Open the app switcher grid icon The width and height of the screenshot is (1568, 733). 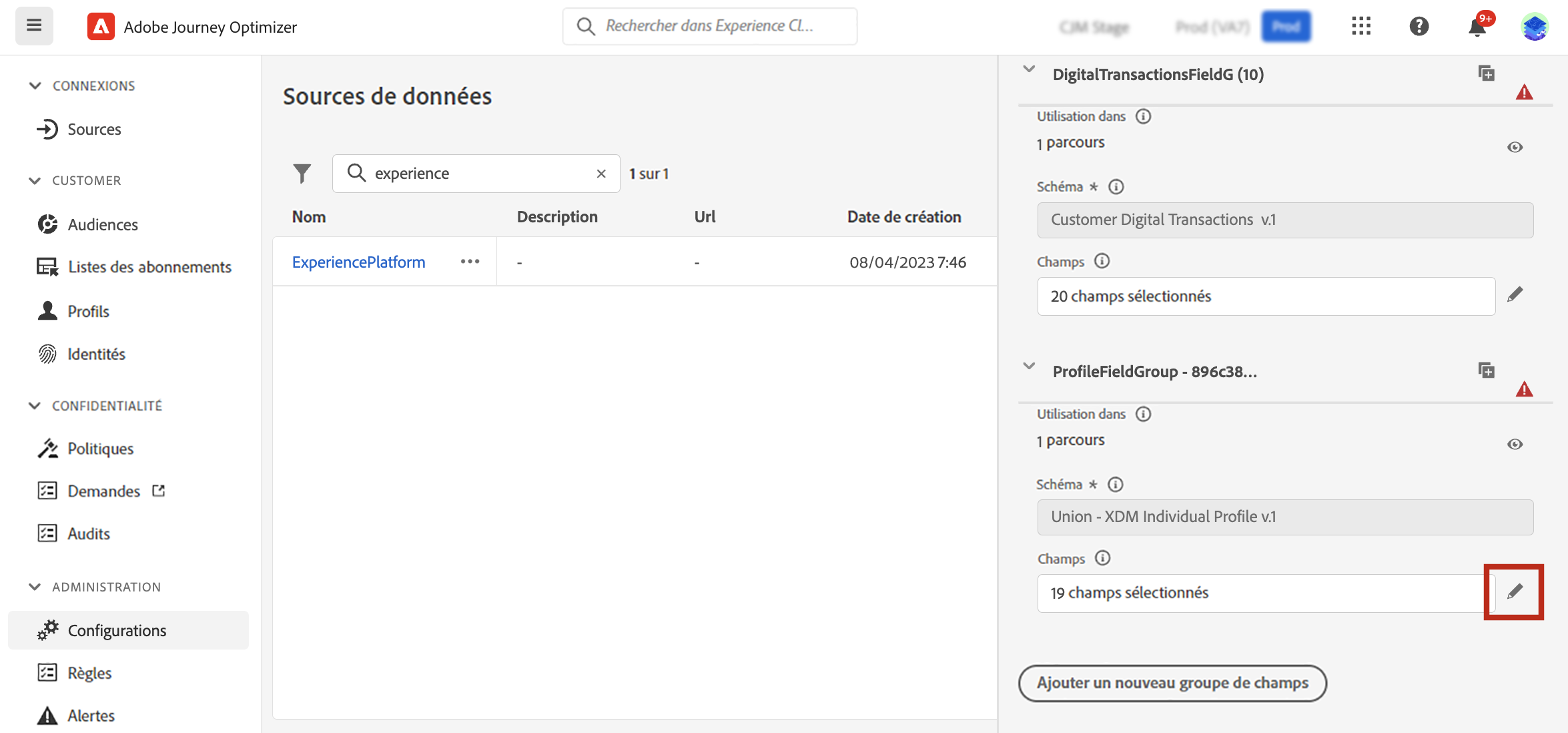[x=1360, y=26]
